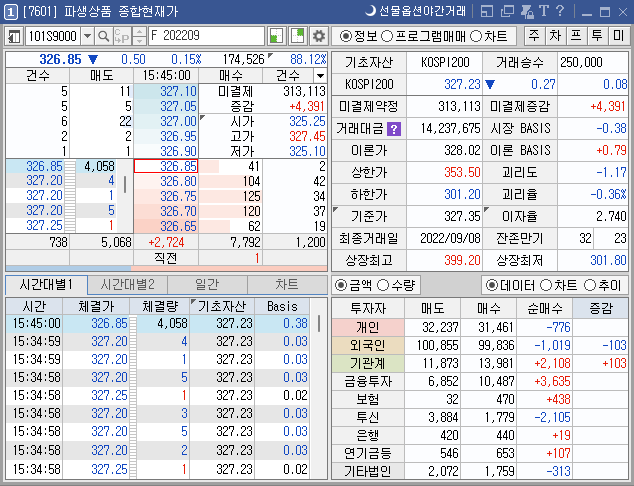The height and width of the screenshot is (486, 634).
Task: Click the first green chart layout icon
Action: pyautogui.click(x=277, y=36)
